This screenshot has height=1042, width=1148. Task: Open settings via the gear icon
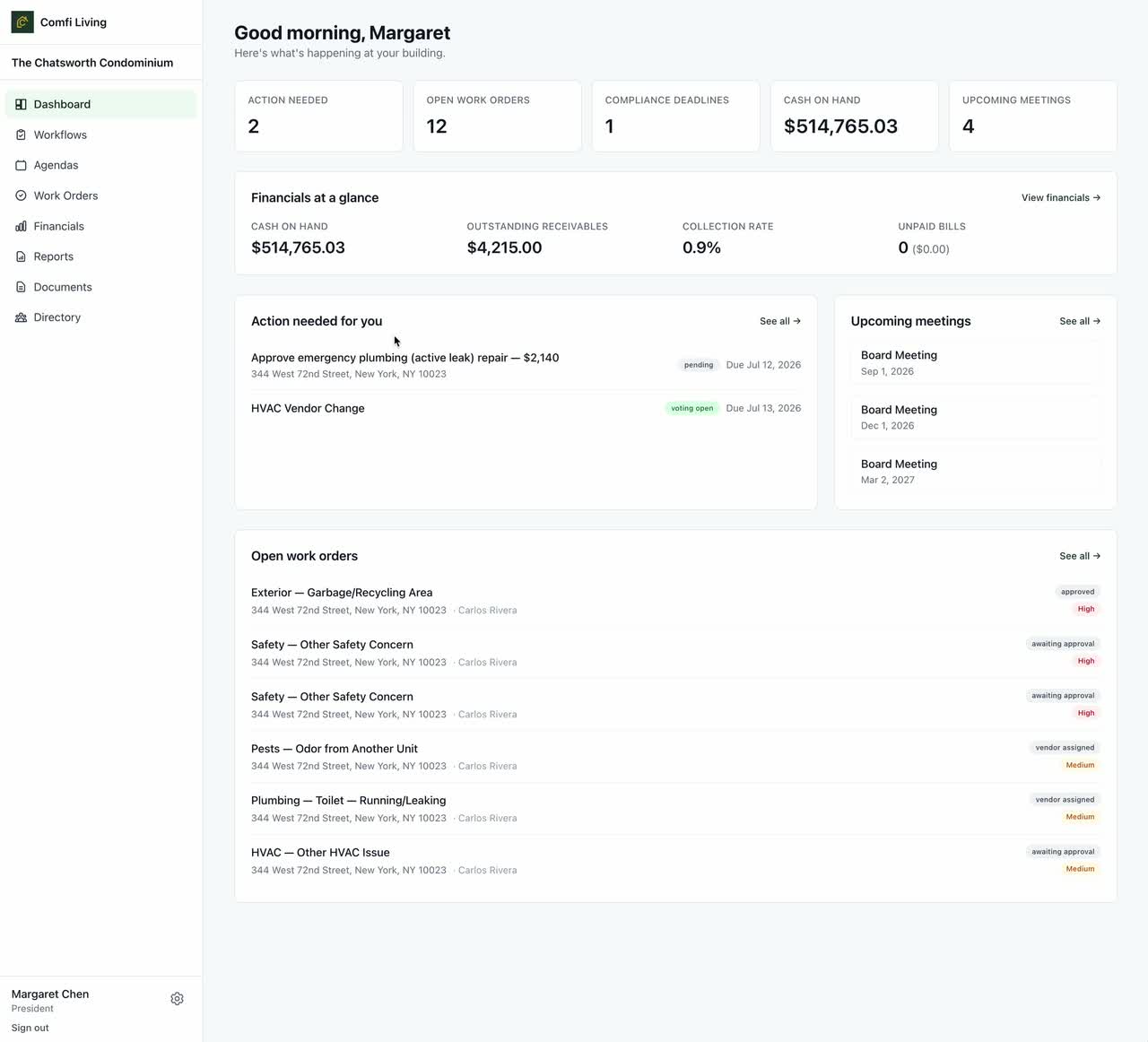click(177, 999)
